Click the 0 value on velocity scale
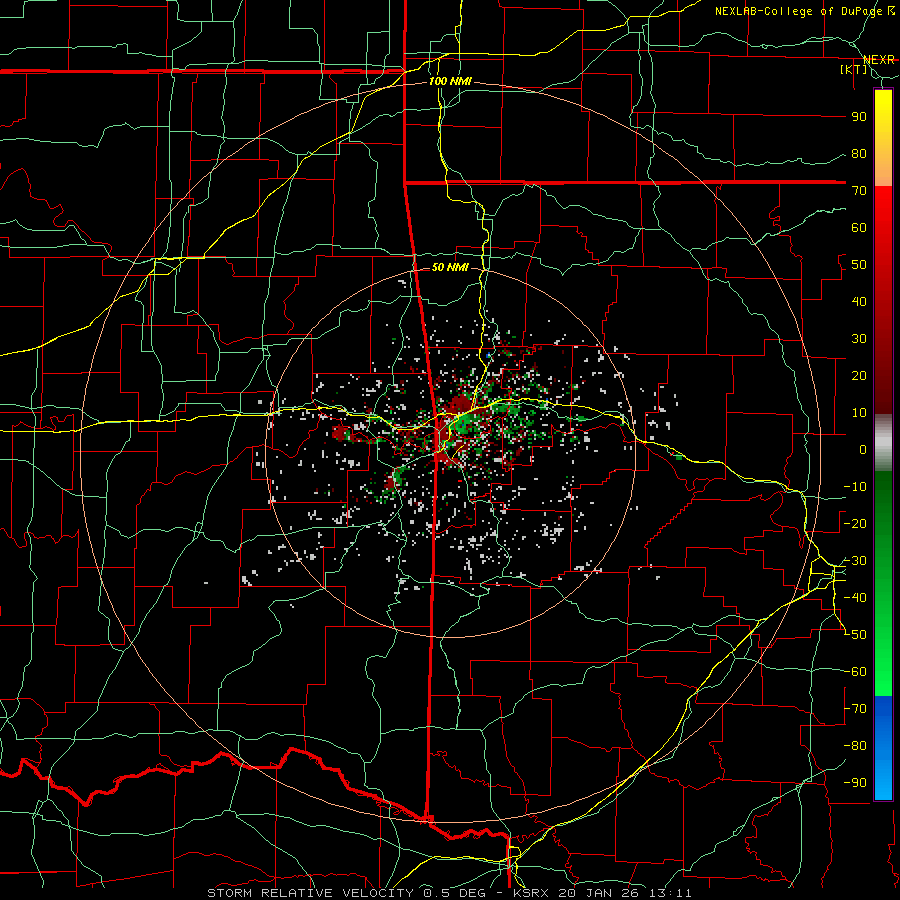Viewport: 900px width, 900px height. [x=863, y=450]
